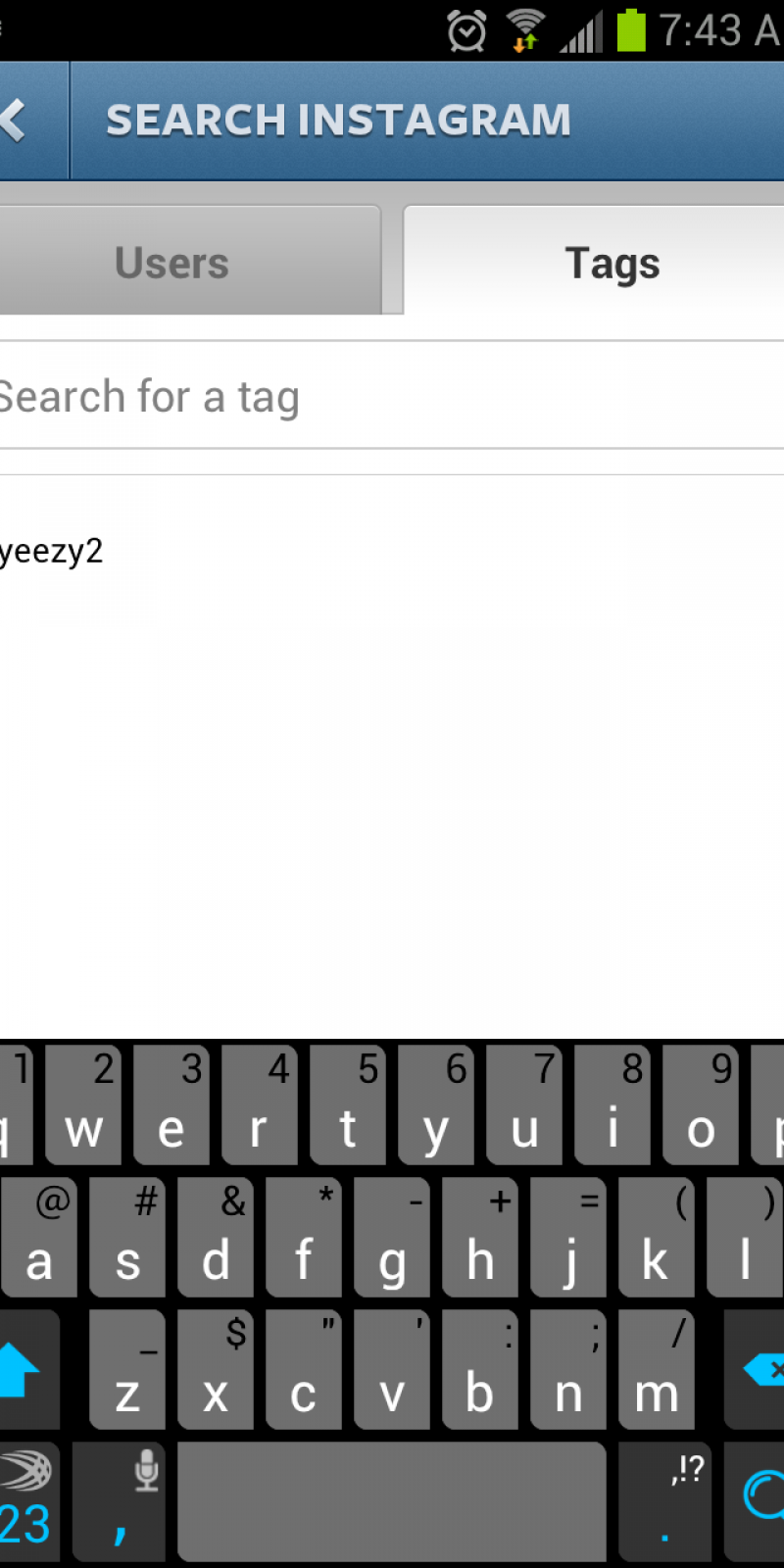Viewport: 784px width, 1568px height.
Task: Tap the back arrow in header
Action: 16,121
